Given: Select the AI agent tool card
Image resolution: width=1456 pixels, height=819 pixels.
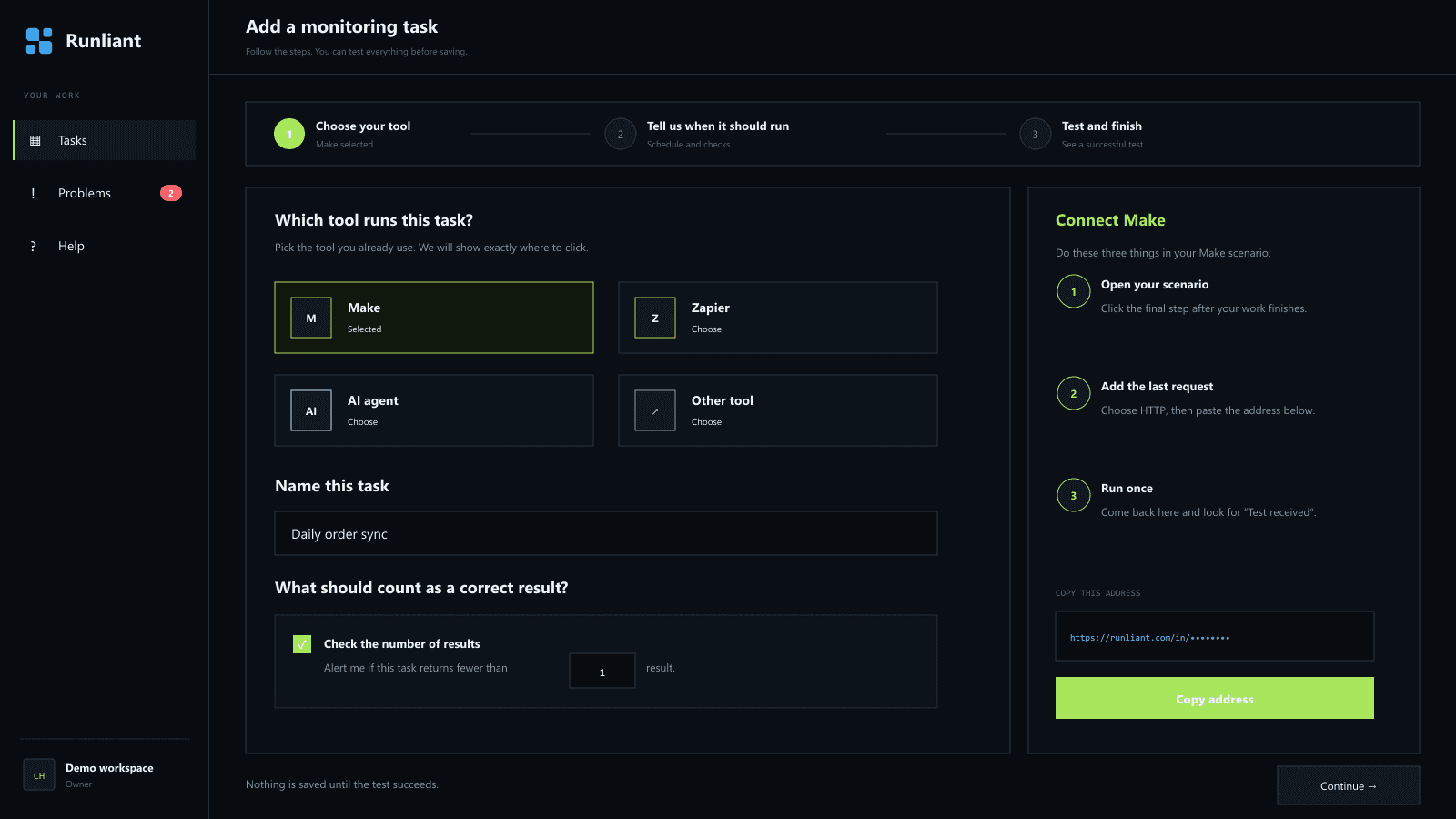Looking at the screenshot, I should pos(434,410).
